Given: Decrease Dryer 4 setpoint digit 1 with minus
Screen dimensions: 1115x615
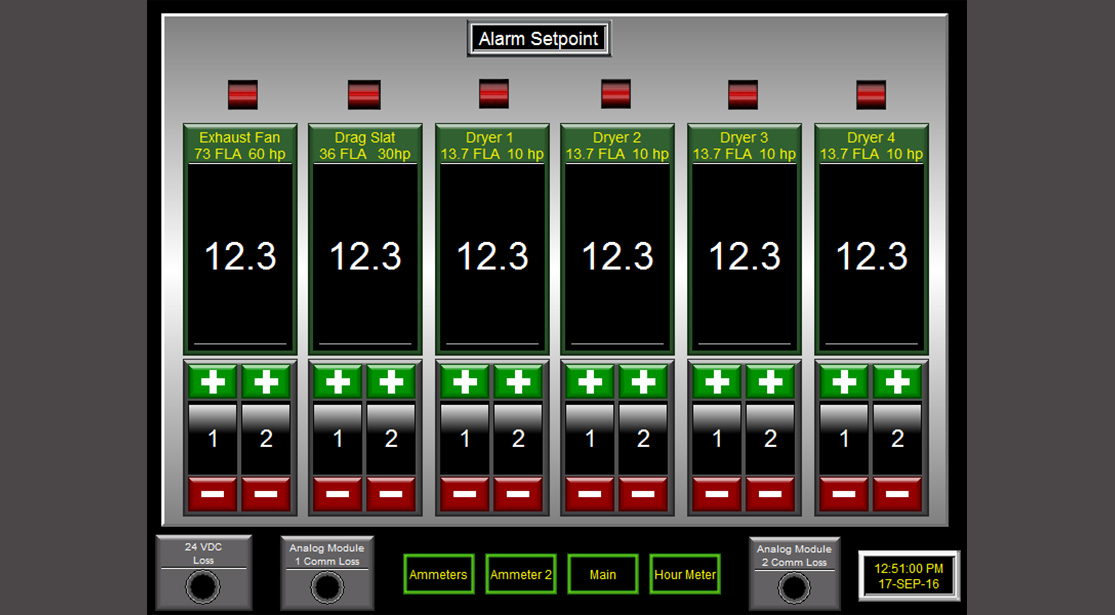Looking at the screenshot, I should [844, 494].
